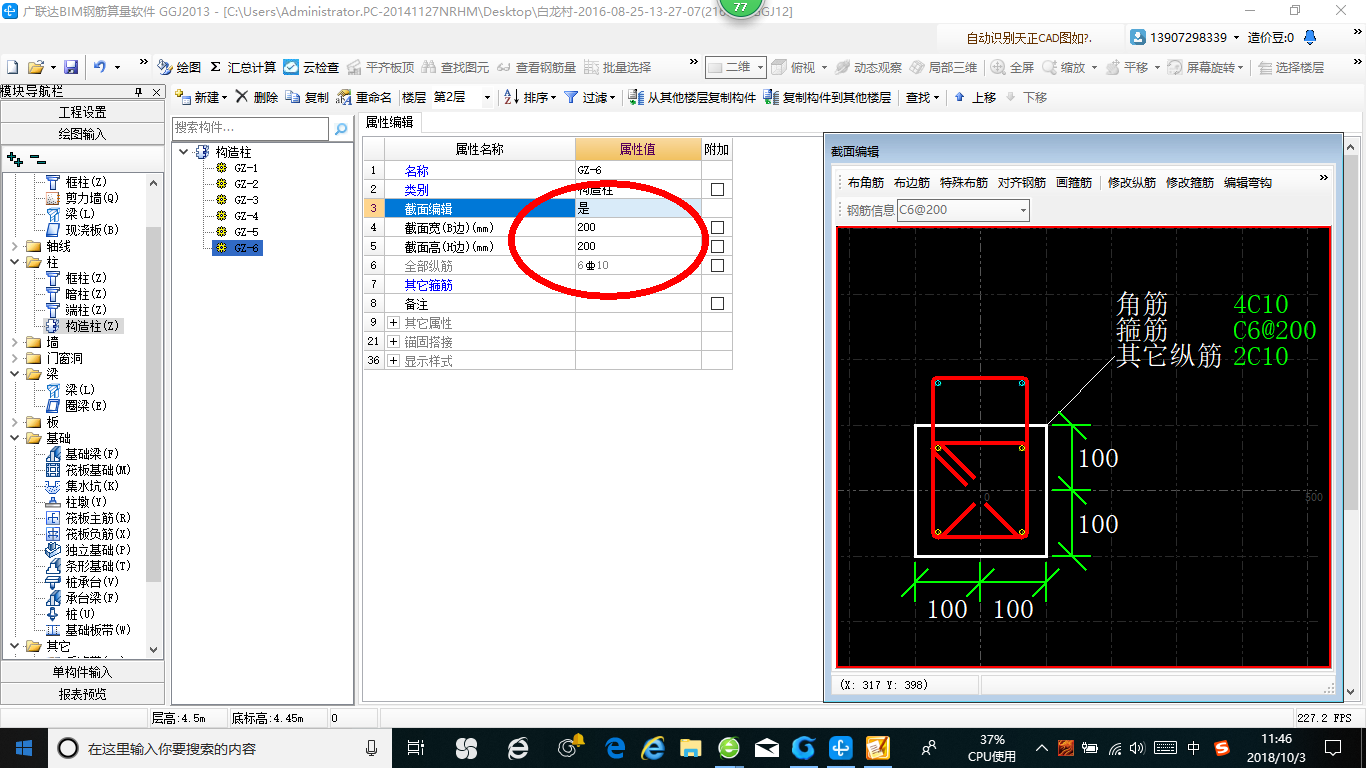Select 独立基础(P) in the navigation tree
Viewport: 1366px width, 768px height.
point(98,550)
